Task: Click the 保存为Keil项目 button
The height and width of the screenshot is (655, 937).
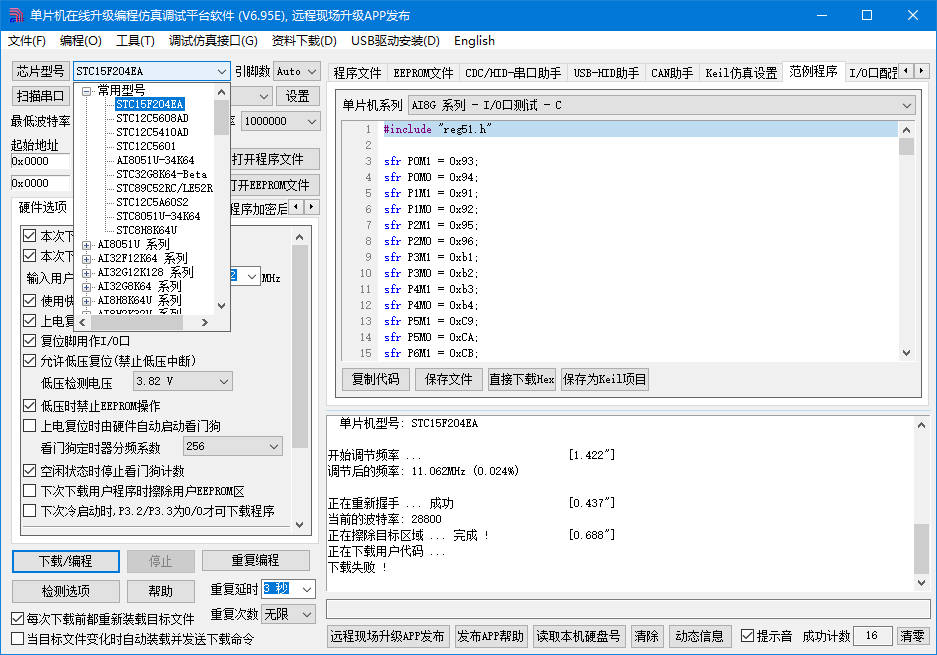Action: (x=605, y=379)
